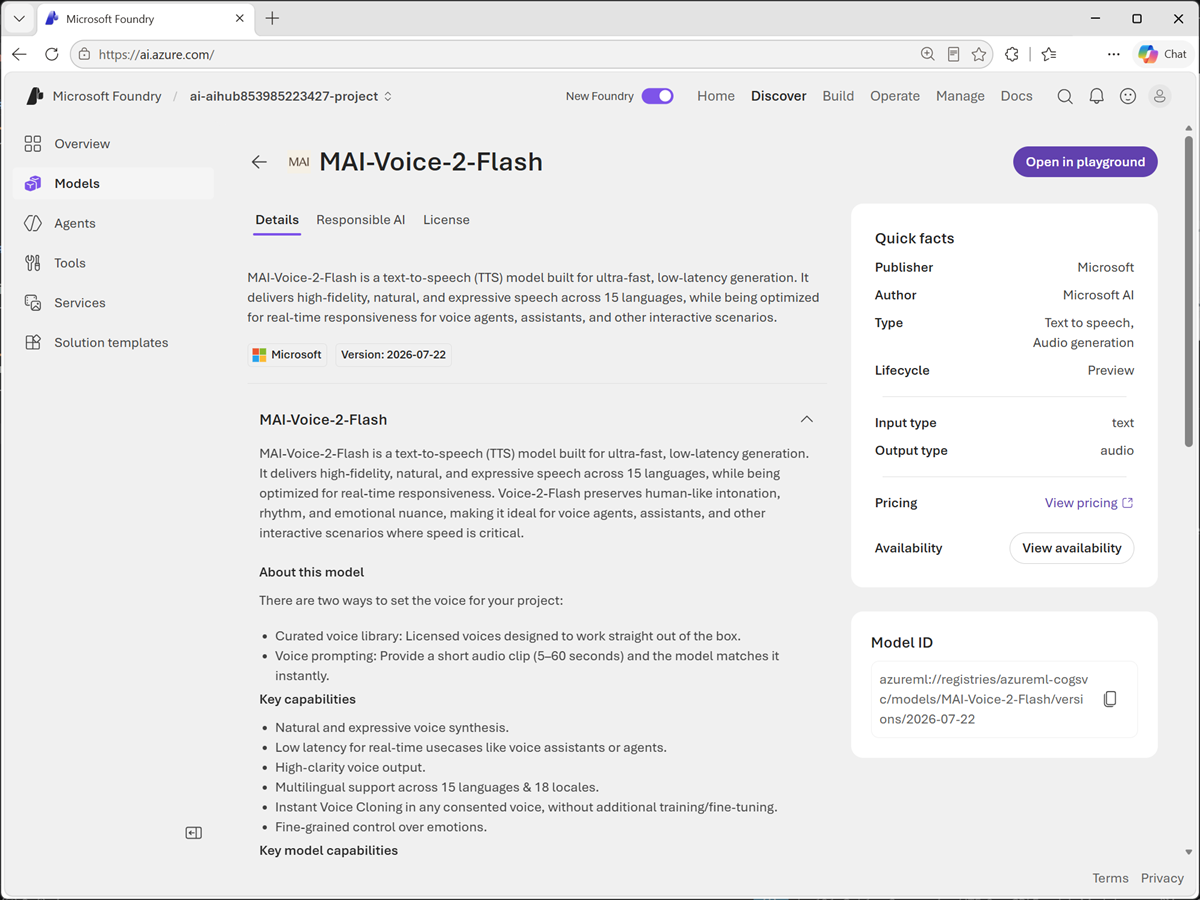The height and width of the screenshot is (900, 1200).
Task: Open a new browser tab
Action: point(272,18)
